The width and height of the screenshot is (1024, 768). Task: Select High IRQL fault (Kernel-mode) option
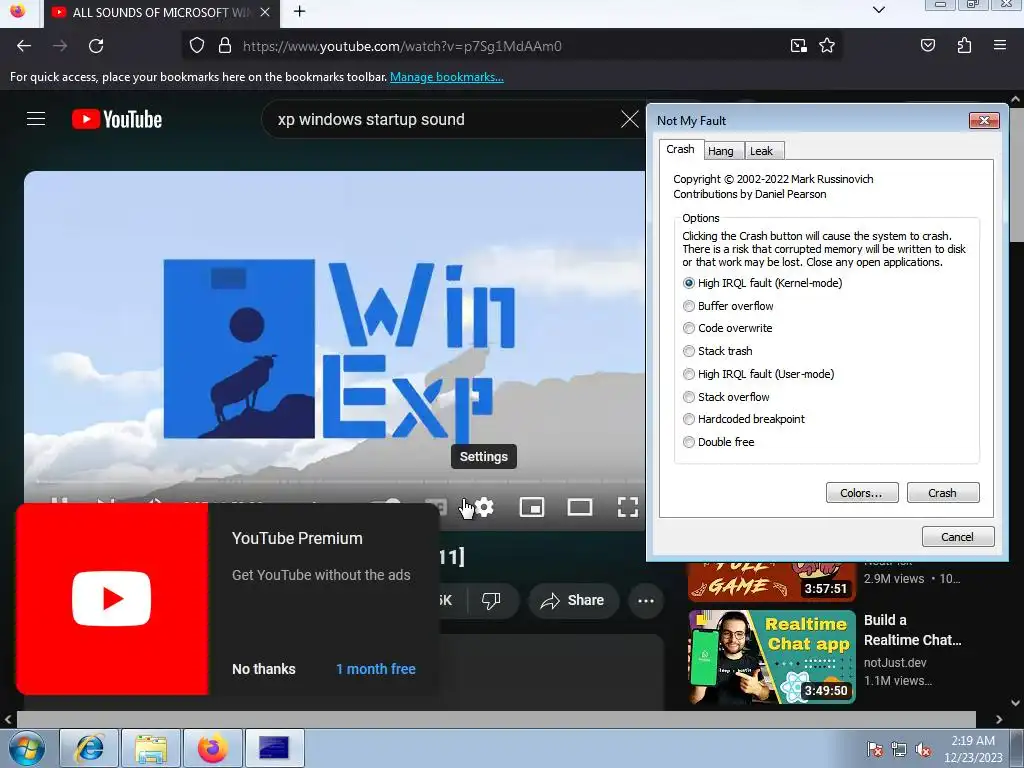click(x=762, y=283)
